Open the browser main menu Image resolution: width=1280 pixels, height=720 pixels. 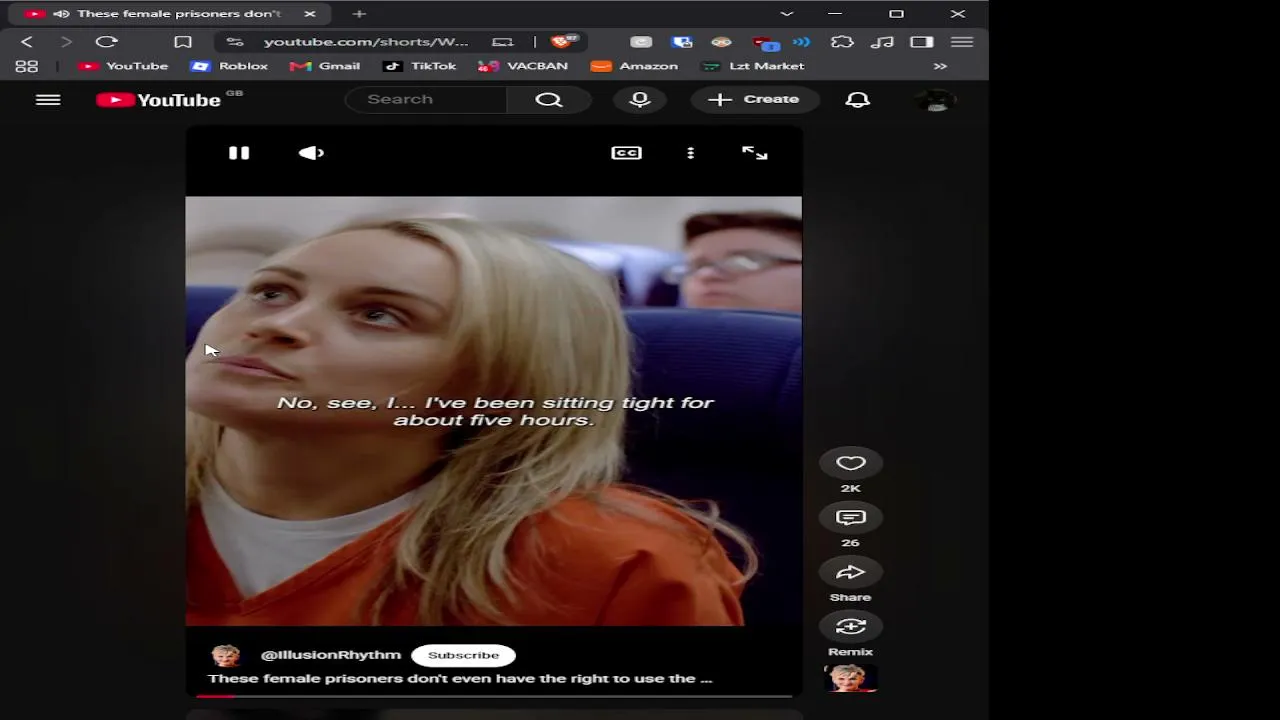tap(962, 42)
